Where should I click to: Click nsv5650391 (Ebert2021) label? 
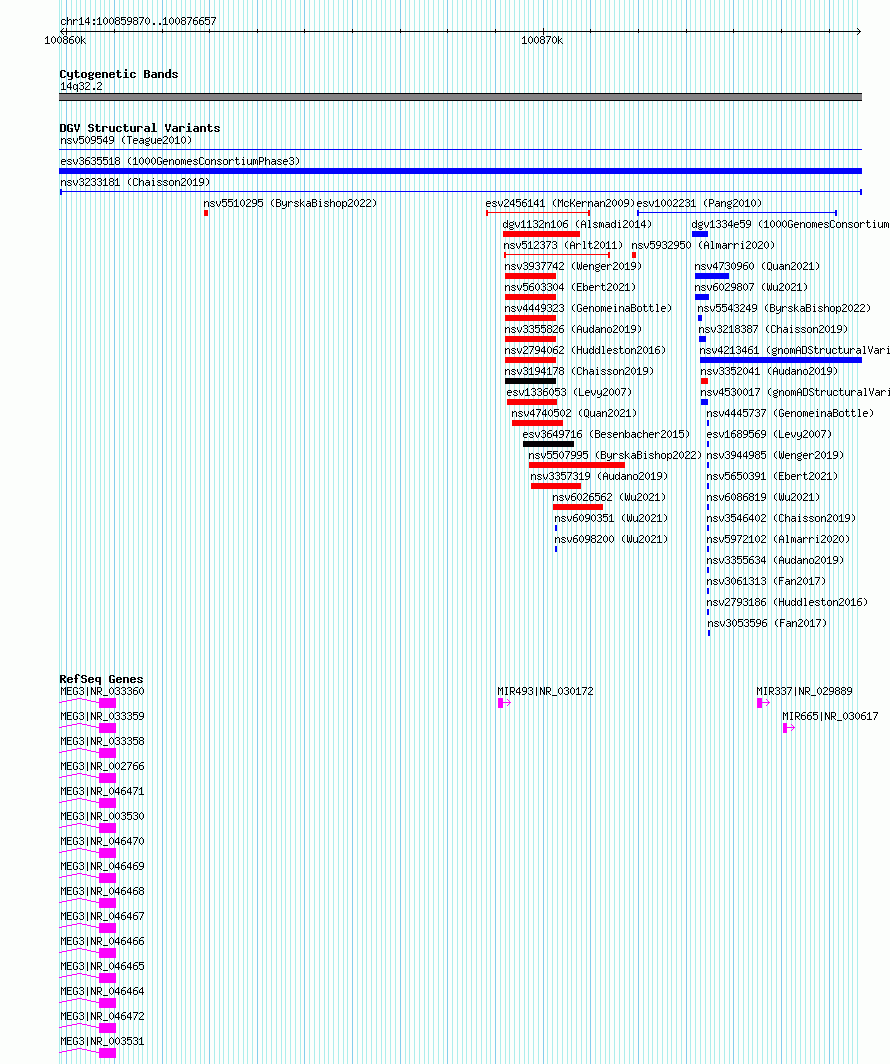[772, 476]
